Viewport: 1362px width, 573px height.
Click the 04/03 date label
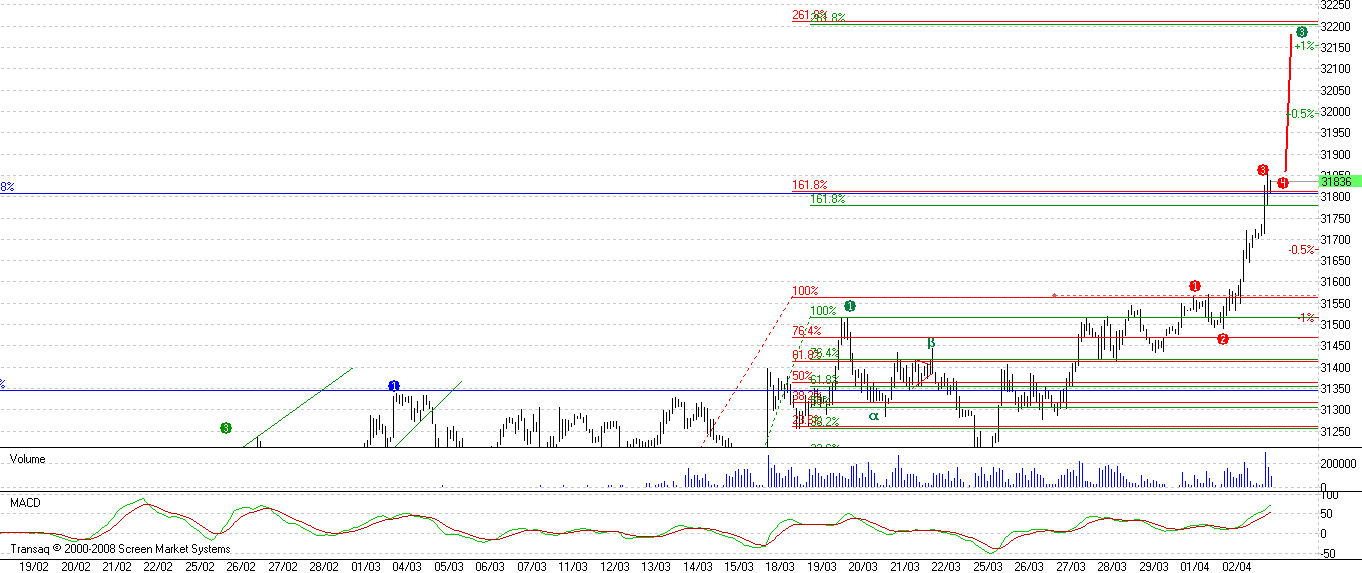pos(406,565)
